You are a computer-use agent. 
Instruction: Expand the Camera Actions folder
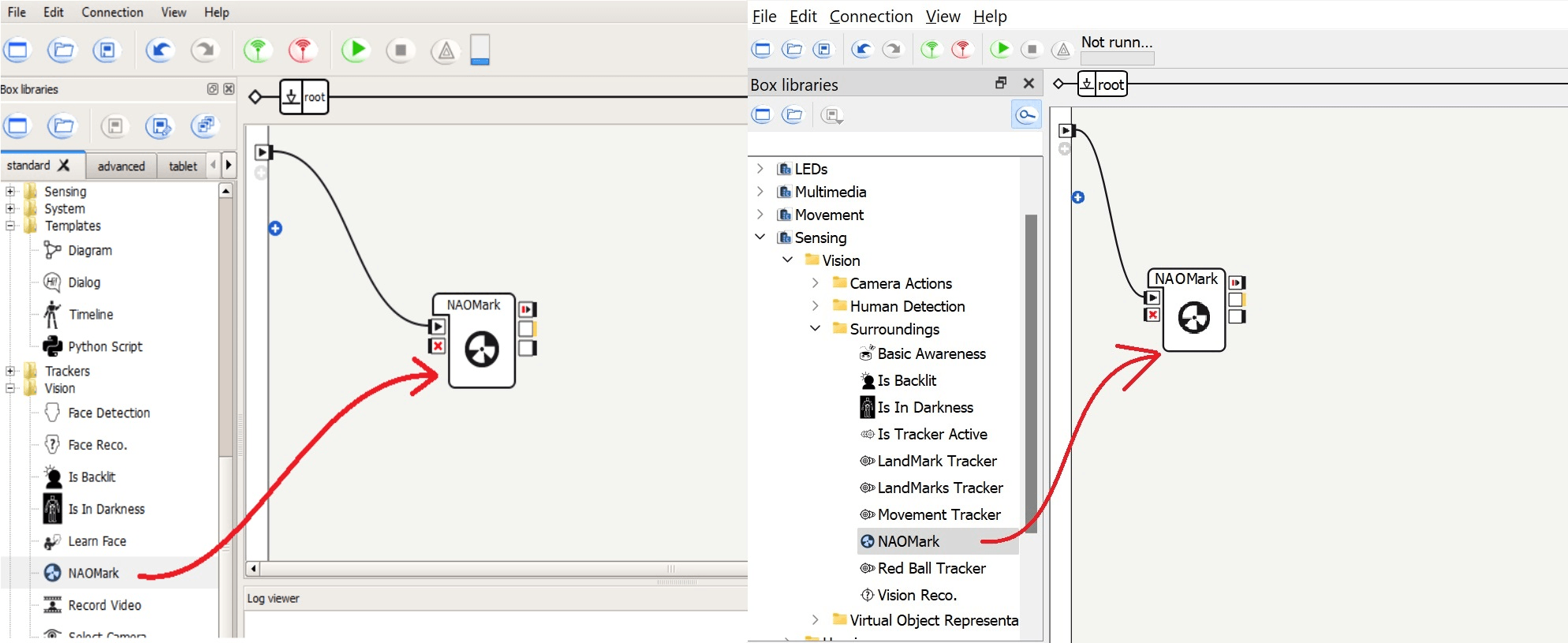pos(816,283)
